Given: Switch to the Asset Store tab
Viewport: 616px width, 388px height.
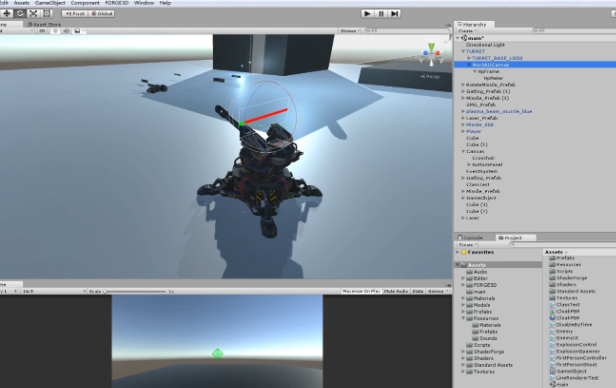Looking at the screenshot, I should tap(44, 24).
